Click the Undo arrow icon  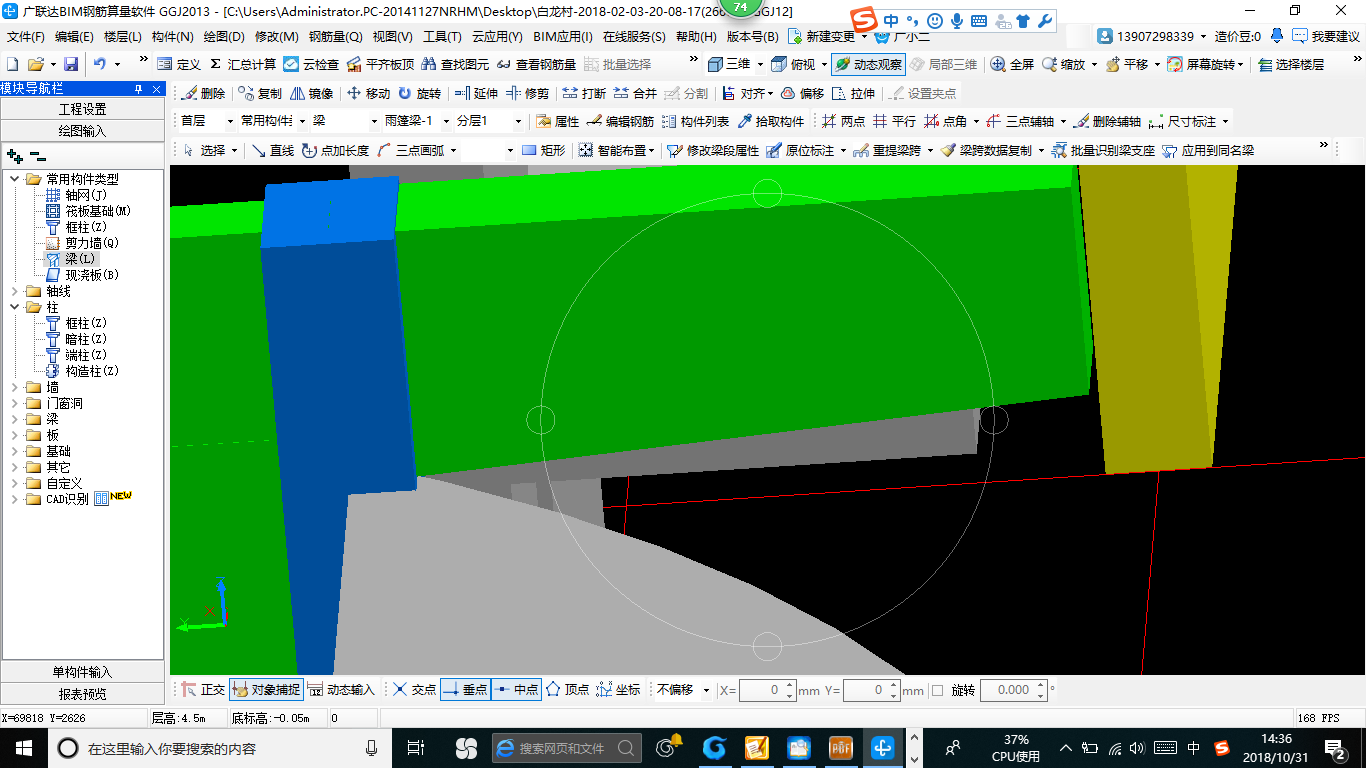(x=99, y=64)
